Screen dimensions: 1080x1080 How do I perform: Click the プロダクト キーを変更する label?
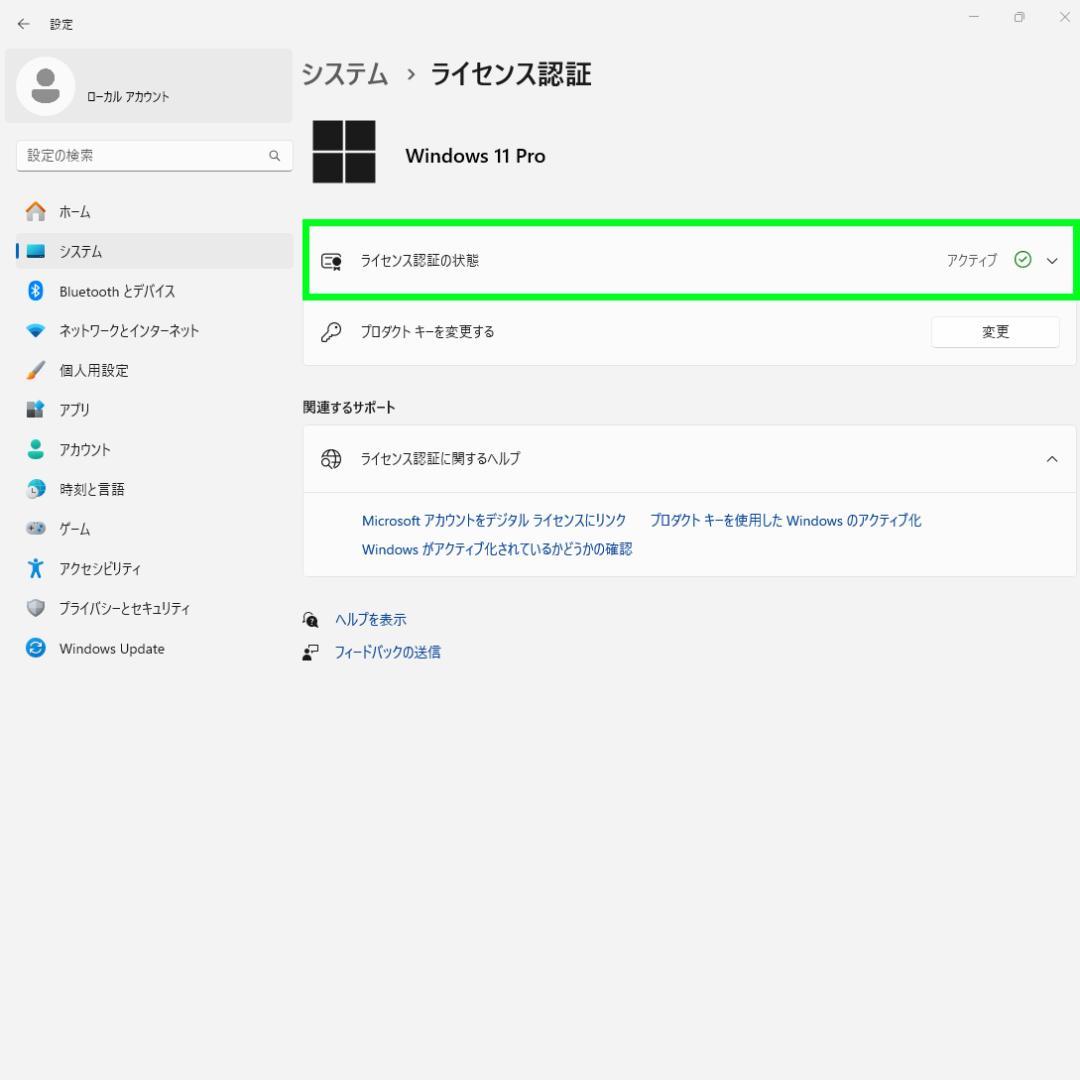[428, 332]
